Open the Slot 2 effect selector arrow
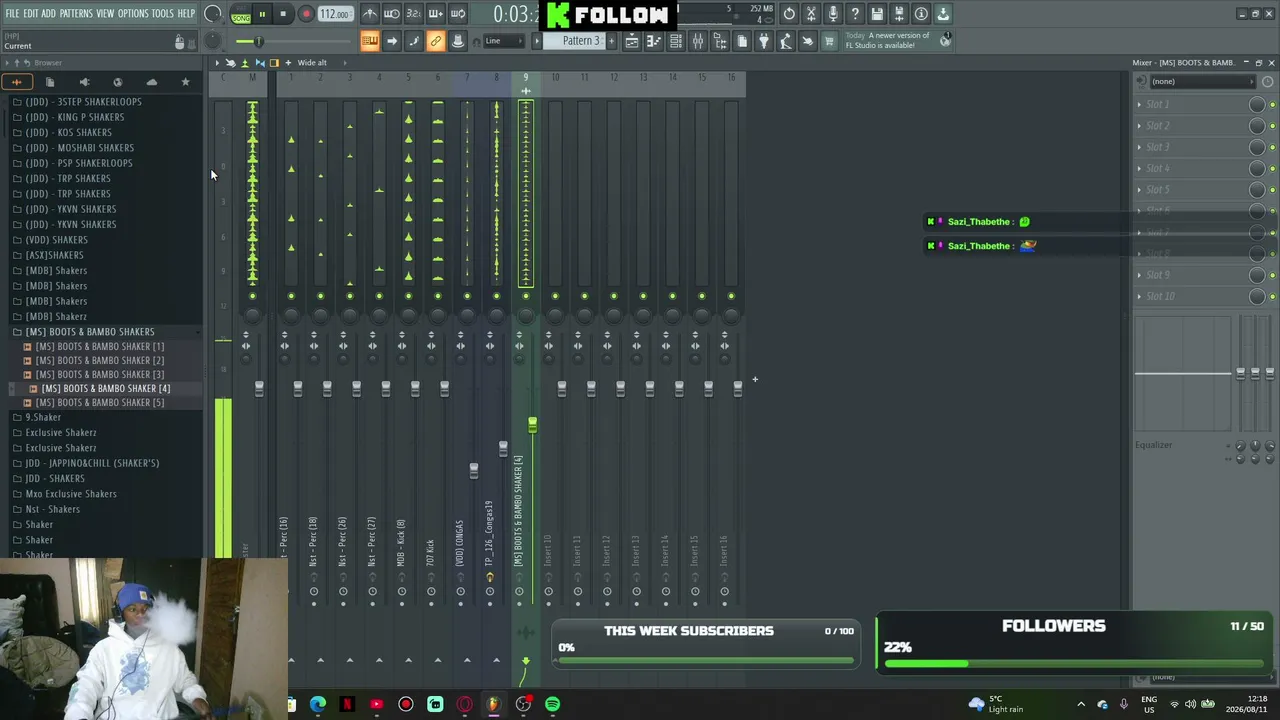Screen dimensions: 1280x720 pyautogui.click(x=1139, y=126)
